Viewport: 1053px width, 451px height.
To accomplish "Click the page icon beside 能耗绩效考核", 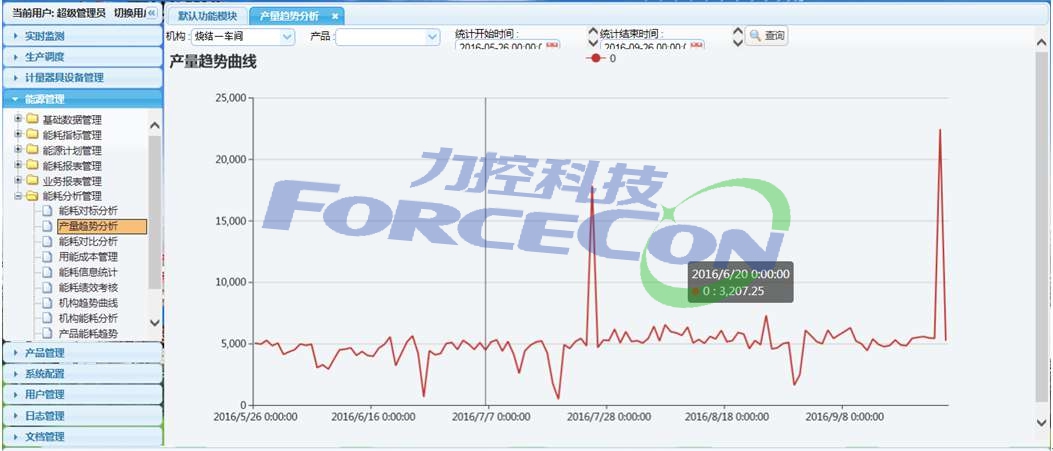I will pyautogui.click(x=46, y=287).
